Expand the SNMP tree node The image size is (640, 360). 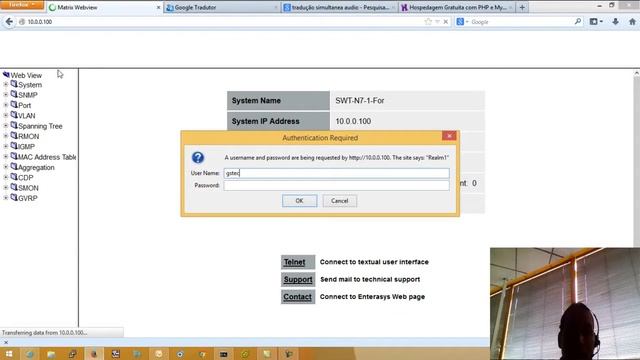(6, 95)
